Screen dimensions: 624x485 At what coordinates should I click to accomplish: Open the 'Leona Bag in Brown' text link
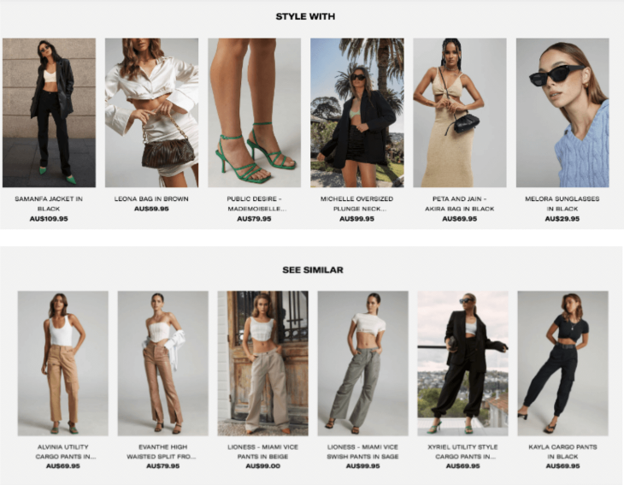pyautogui.click(x=152, y=199)
